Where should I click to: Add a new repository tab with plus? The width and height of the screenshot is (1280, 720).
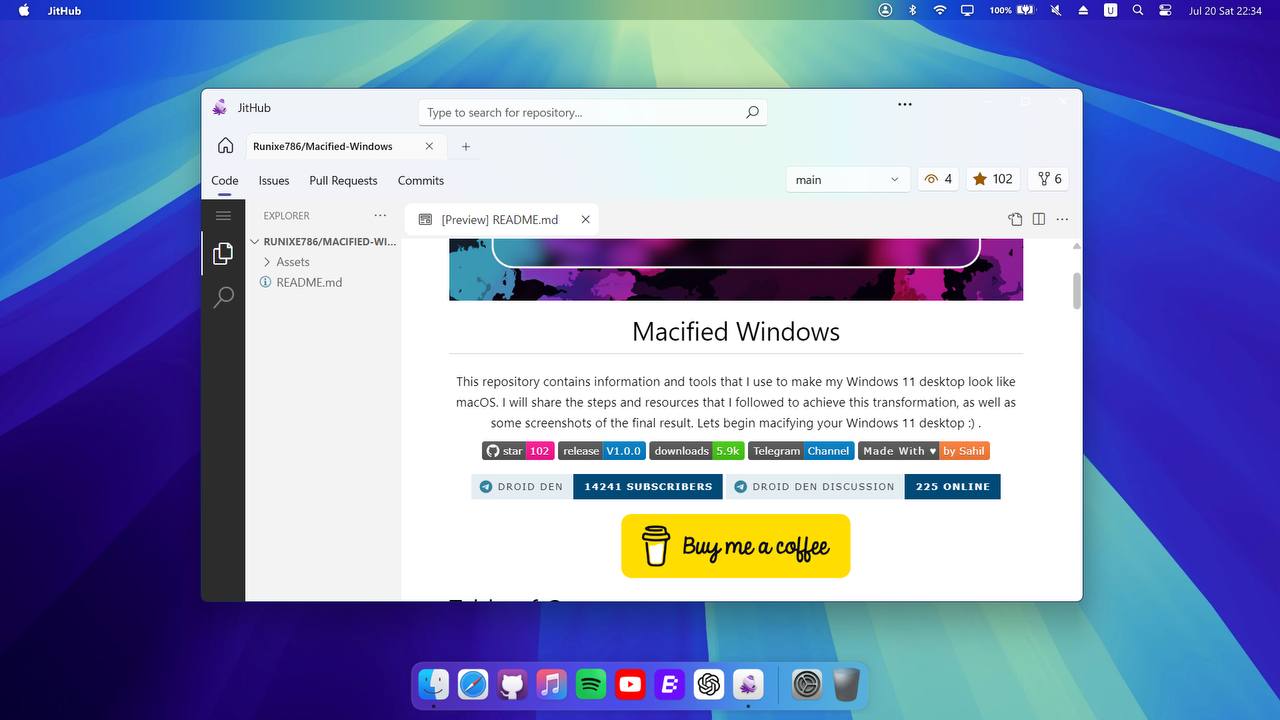pos(465,146)
